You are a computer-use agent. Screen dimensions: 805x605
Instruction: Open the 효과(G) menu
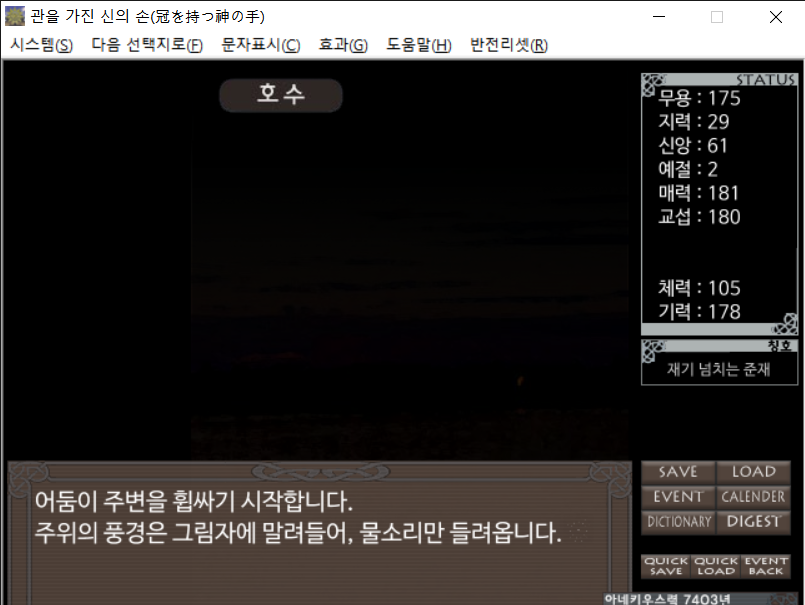(343, 45)
